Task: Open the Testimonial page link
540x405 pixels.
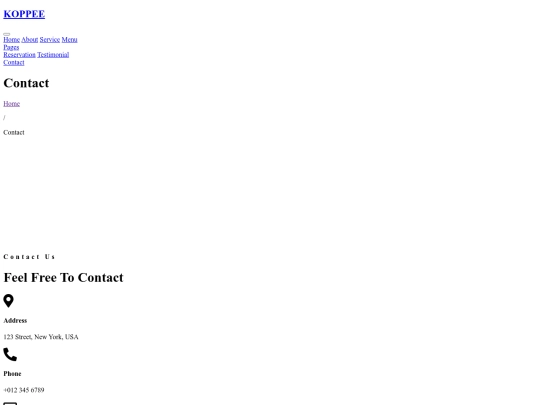Action: pyautogui.click(x=53, y=55)
